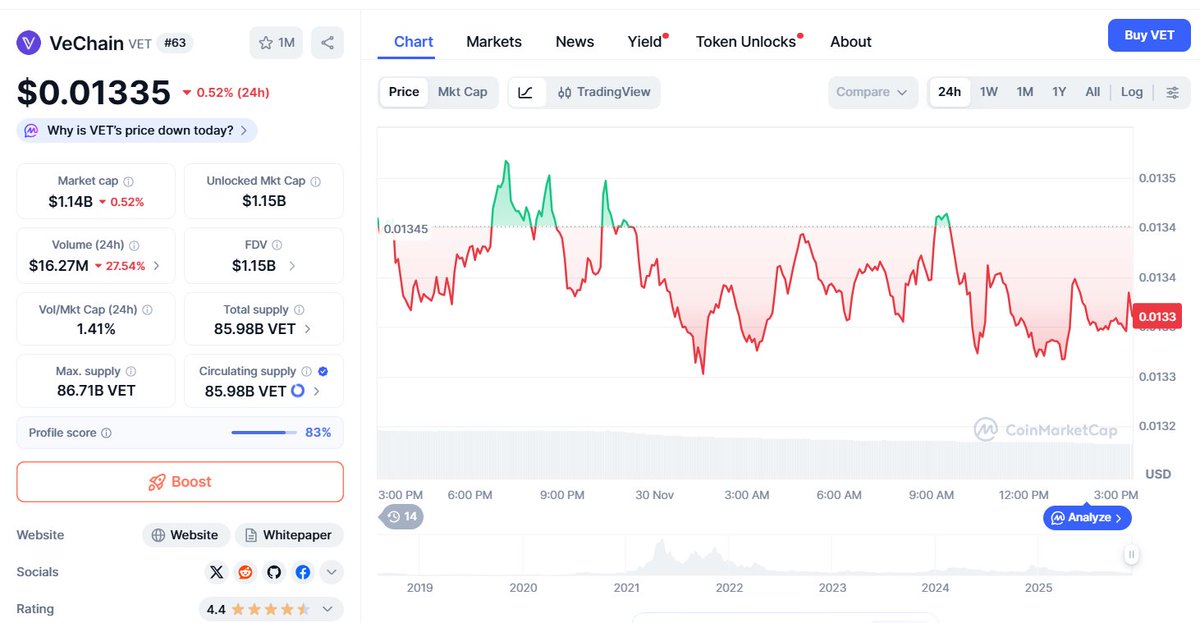Open the Chart tab
Screen dimensions: 1200x623
414,42
